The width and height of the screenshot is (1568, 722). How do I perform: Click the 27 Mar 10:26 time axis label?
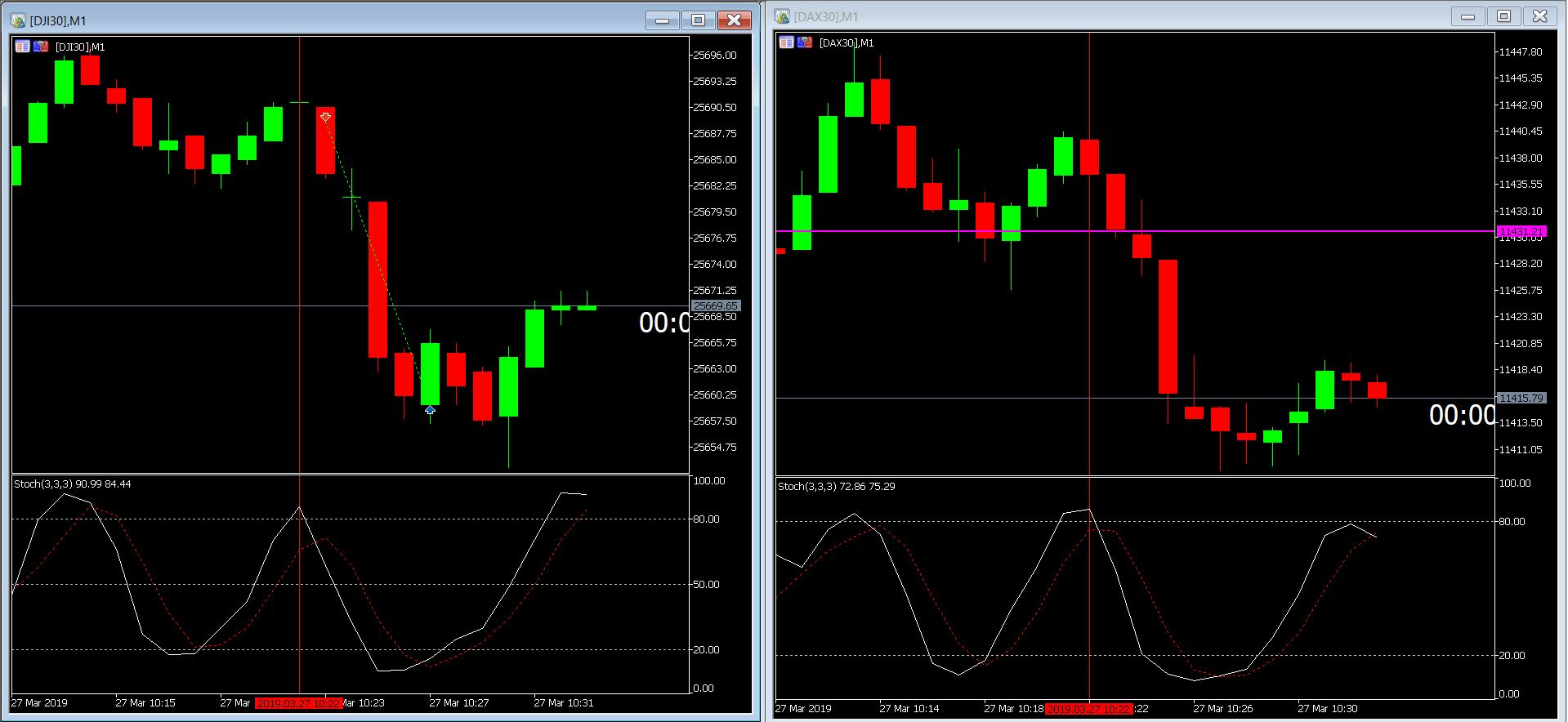click(1223, 709)
